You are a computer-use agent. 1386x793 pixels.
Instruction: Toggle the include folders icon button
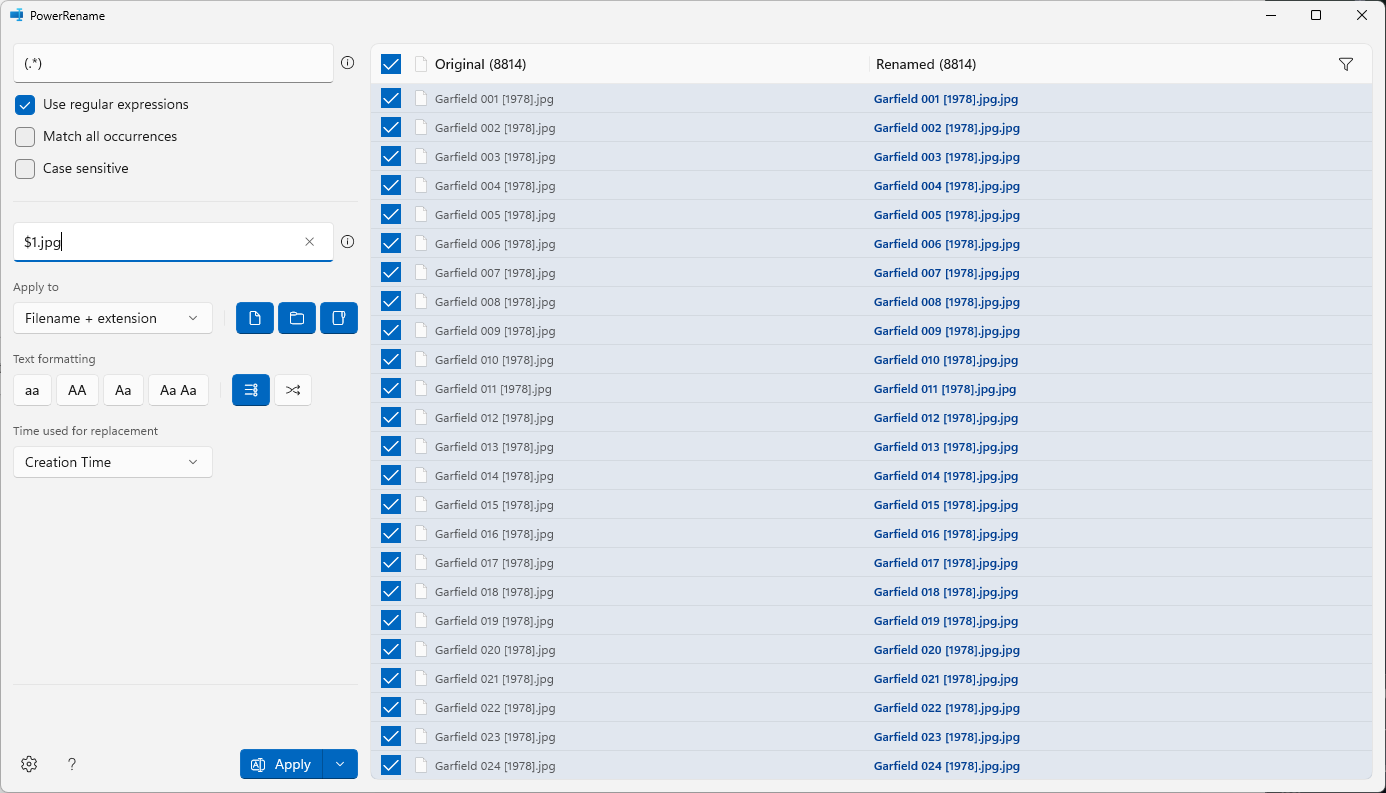pyautogui.click(x=297, y=318)
